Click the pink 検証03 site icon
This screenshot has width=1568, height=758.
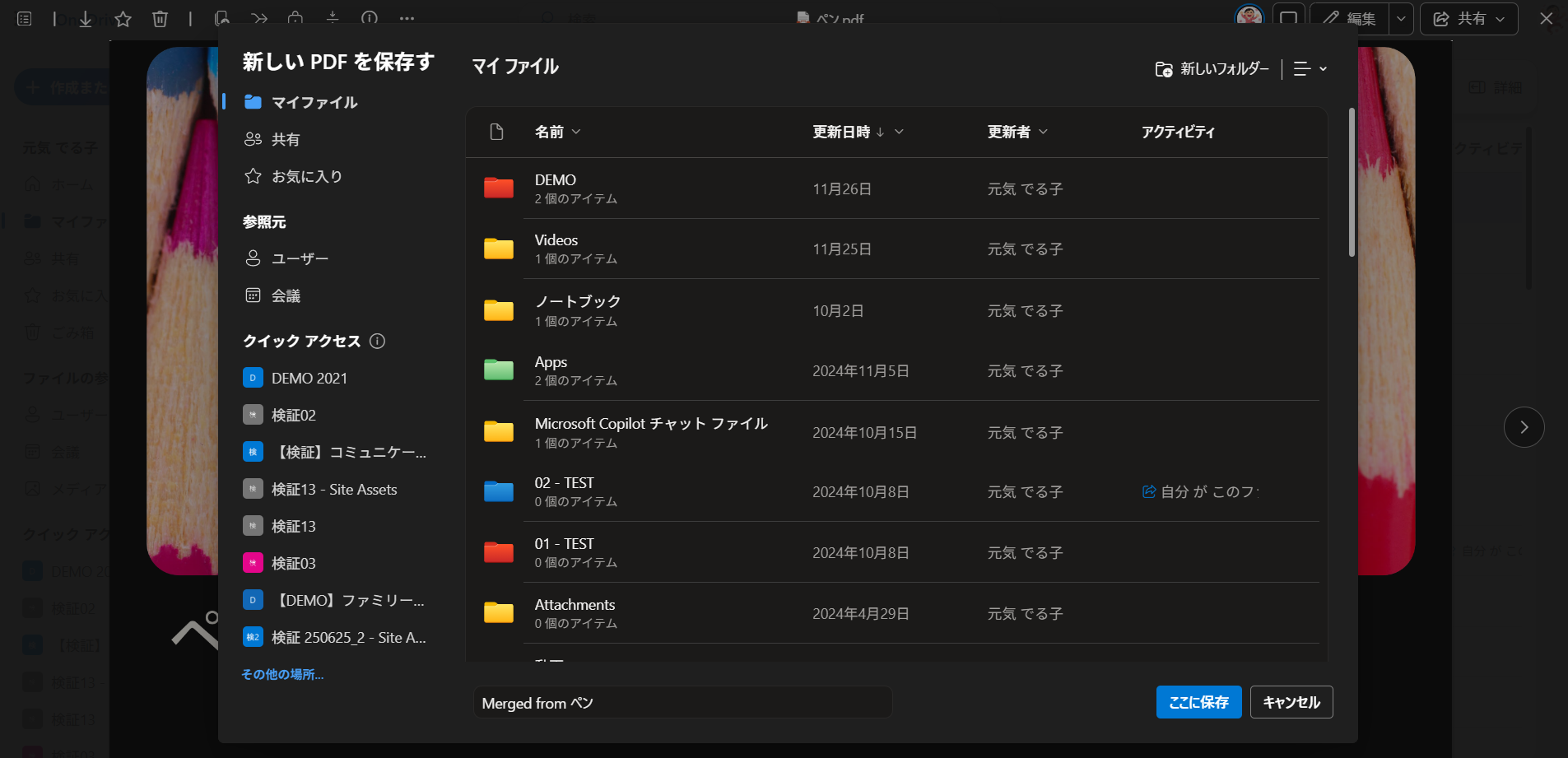coord(253,563)
